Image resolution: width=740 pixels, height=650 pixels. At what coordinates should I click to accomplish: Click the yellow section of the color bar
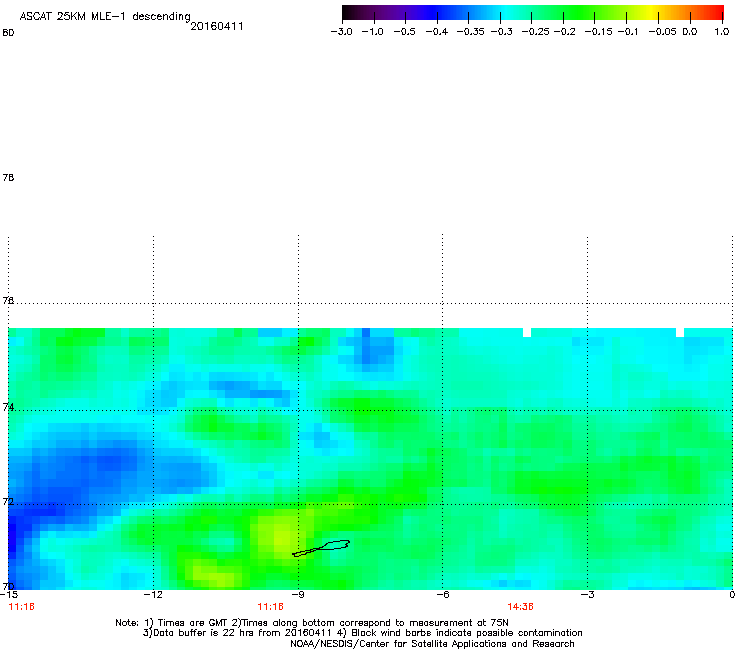[x=651, y=13]
